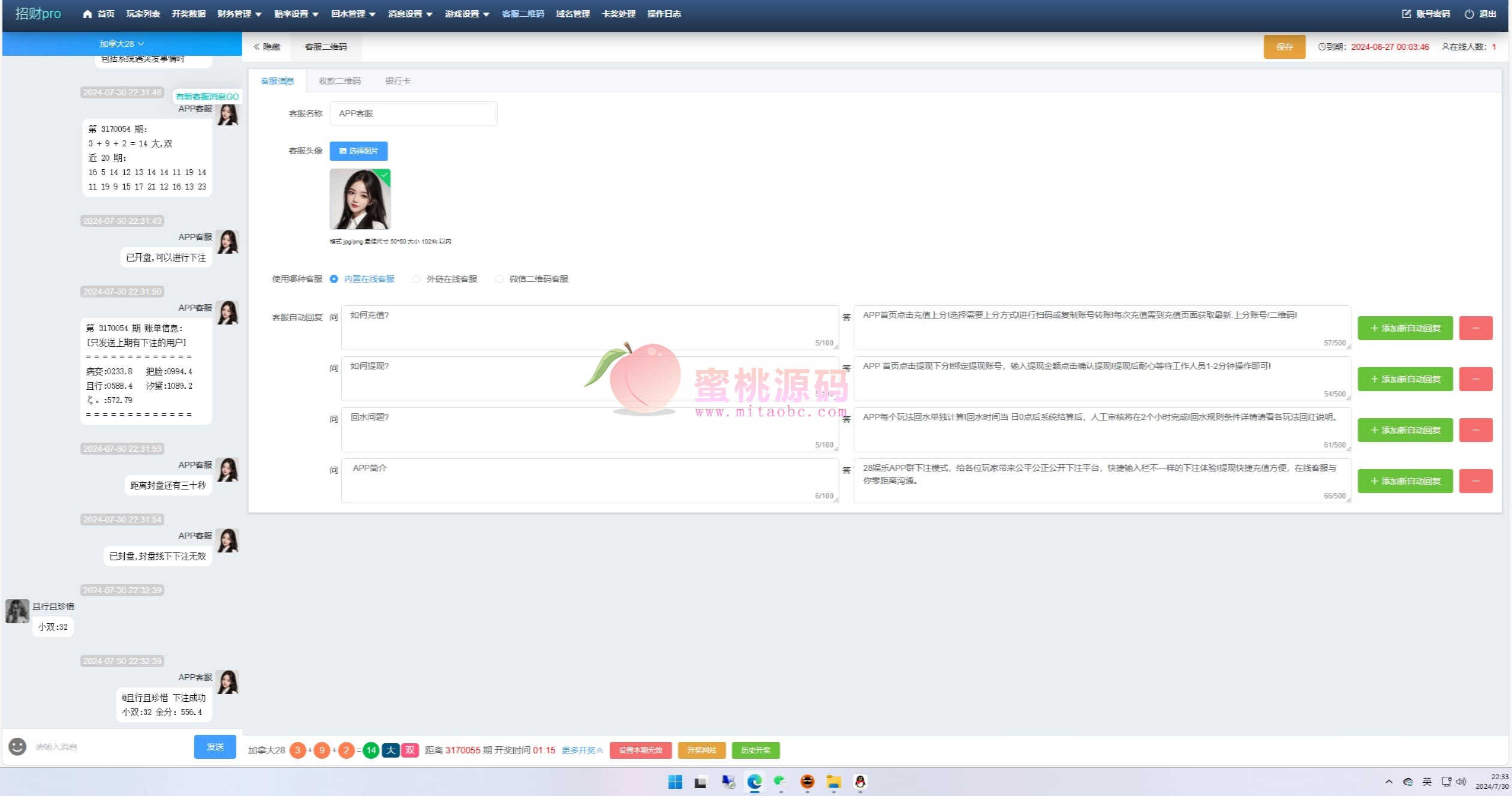Switch to the 收款二维码 tab
Image resolution: width=1512 pixels, height=796 pixels.
coord(339,81)
